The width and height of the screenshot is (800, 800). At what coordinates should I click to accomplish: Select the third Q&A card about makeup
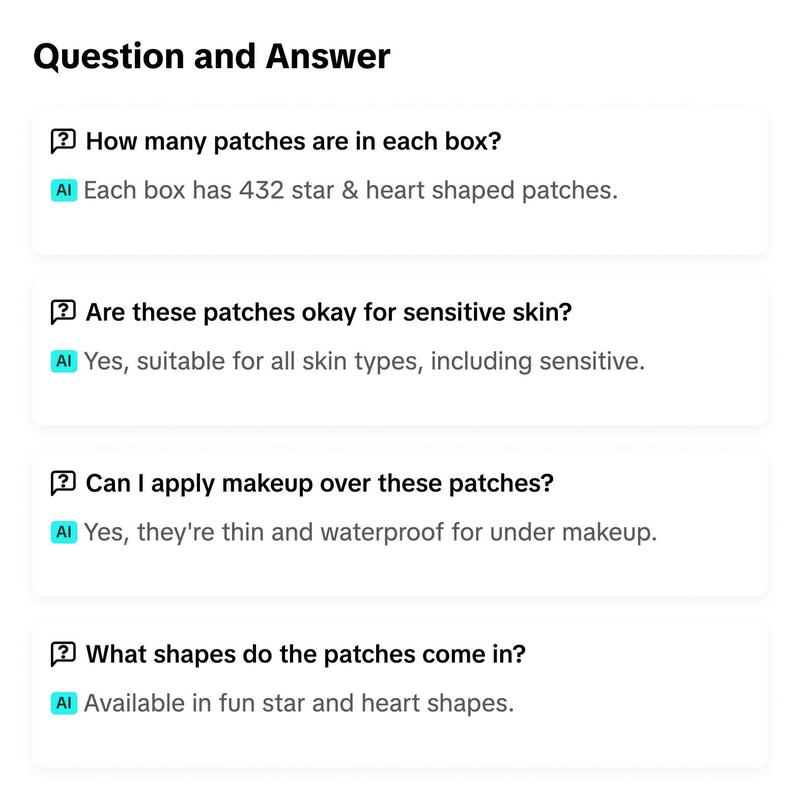[399, 522]
